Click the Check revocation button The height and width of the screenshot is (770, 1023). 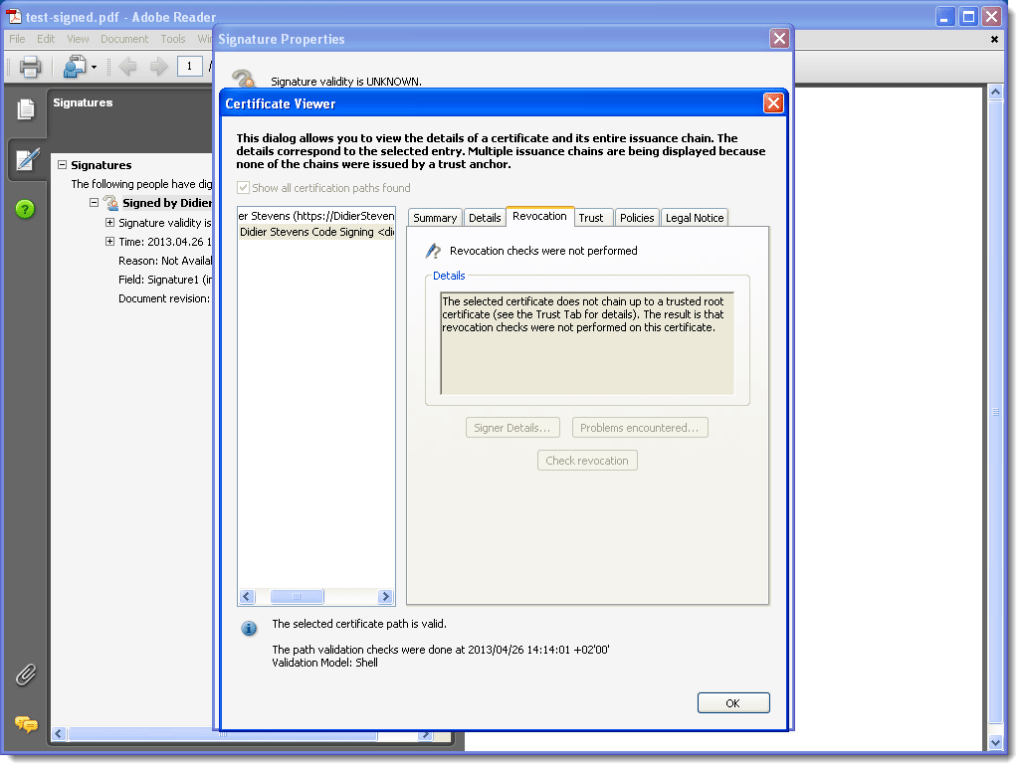point(587,461)
